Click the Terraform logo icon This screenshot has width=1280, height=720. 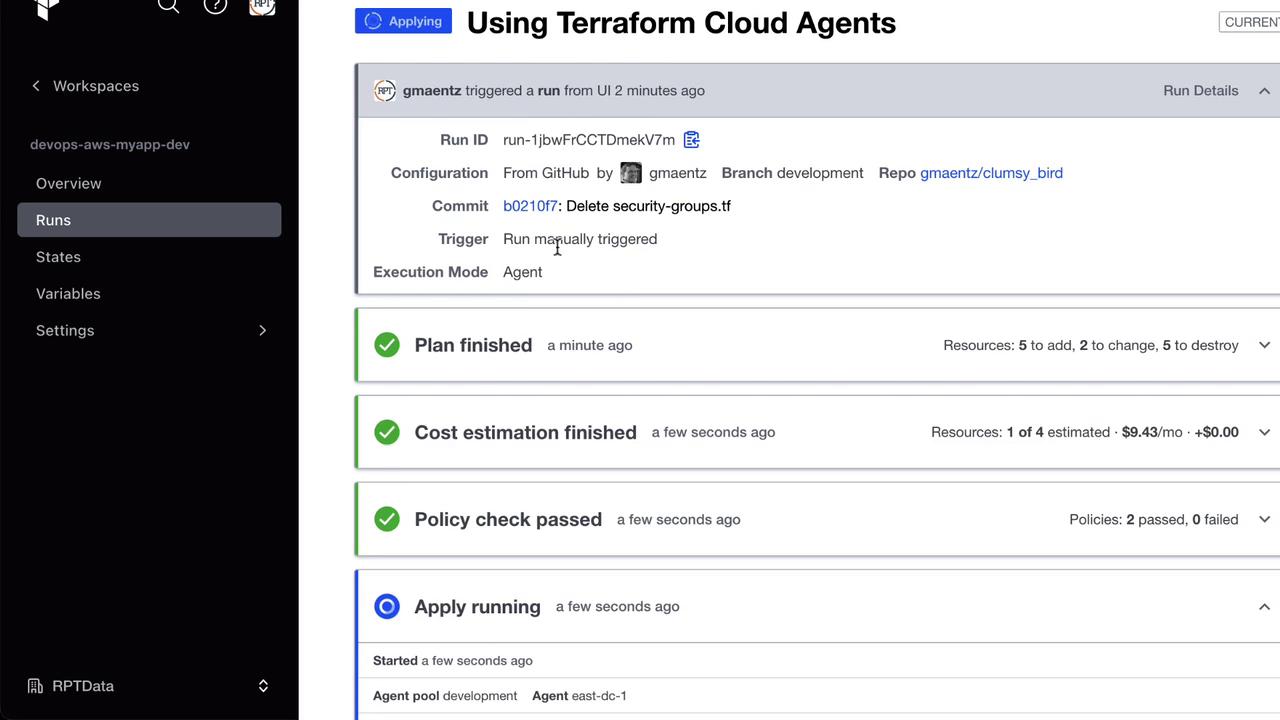(x=46, y=8)
